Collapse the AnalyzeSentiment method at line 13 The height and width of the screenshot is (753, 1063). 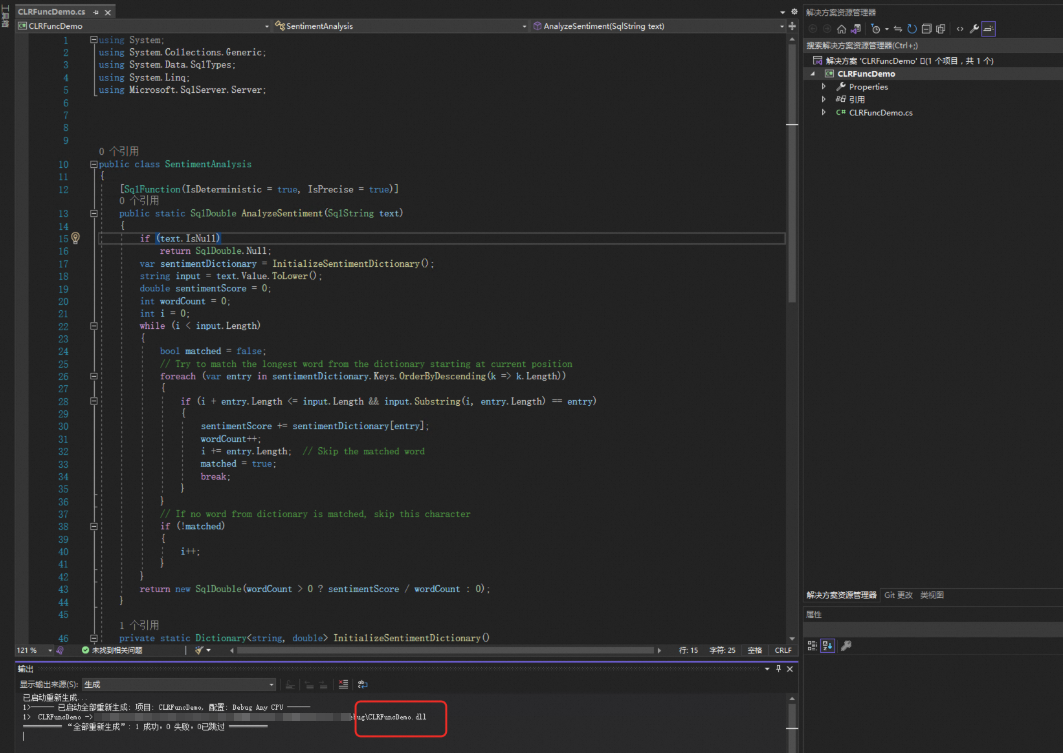click(94, 213)
